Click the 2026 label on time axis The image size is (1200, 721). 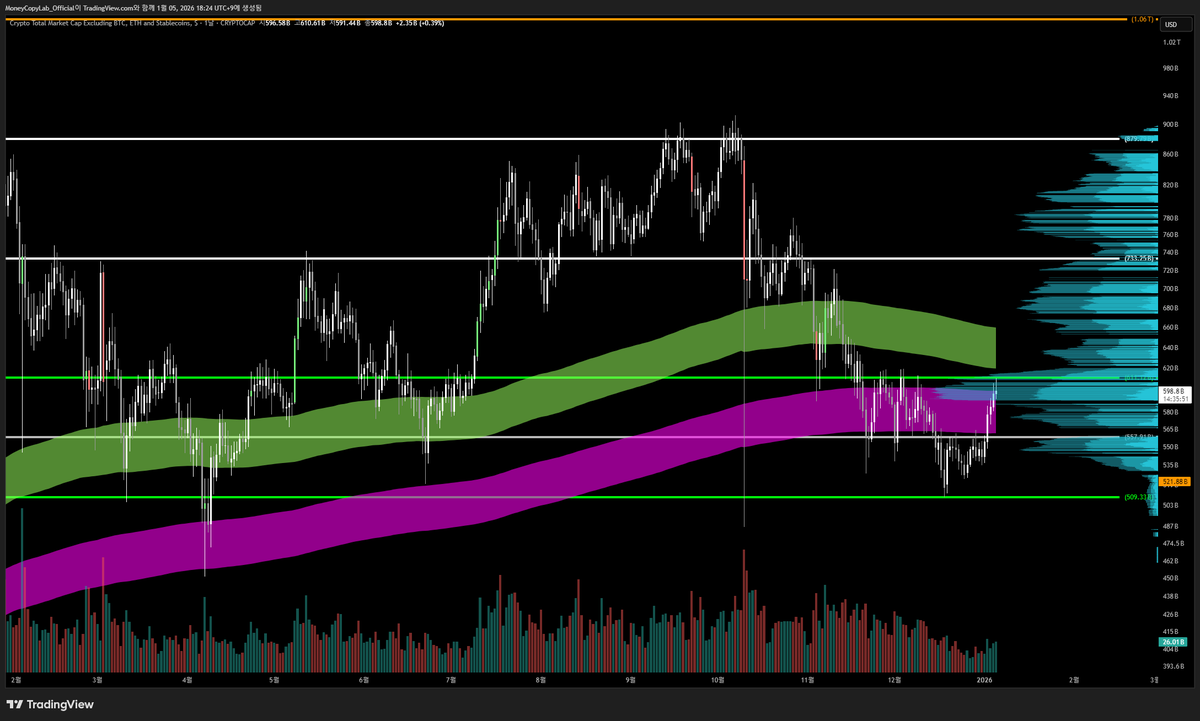point(984,679)
